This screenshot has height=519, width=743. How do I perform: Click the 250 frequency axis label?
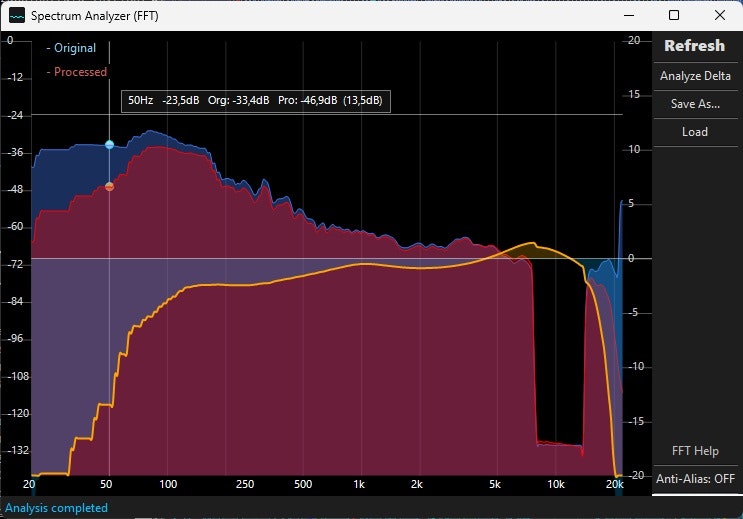[x=245, y=484]
